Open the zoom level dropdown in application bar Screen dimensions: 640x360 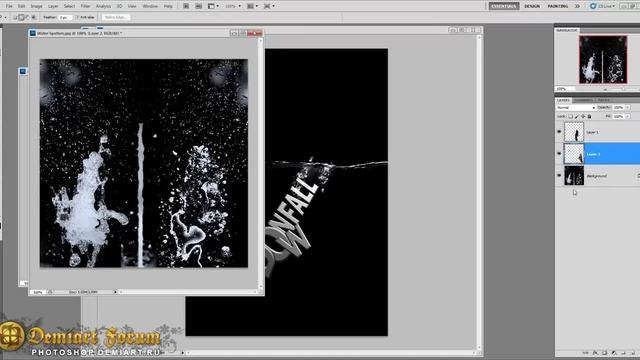[233, 6]
